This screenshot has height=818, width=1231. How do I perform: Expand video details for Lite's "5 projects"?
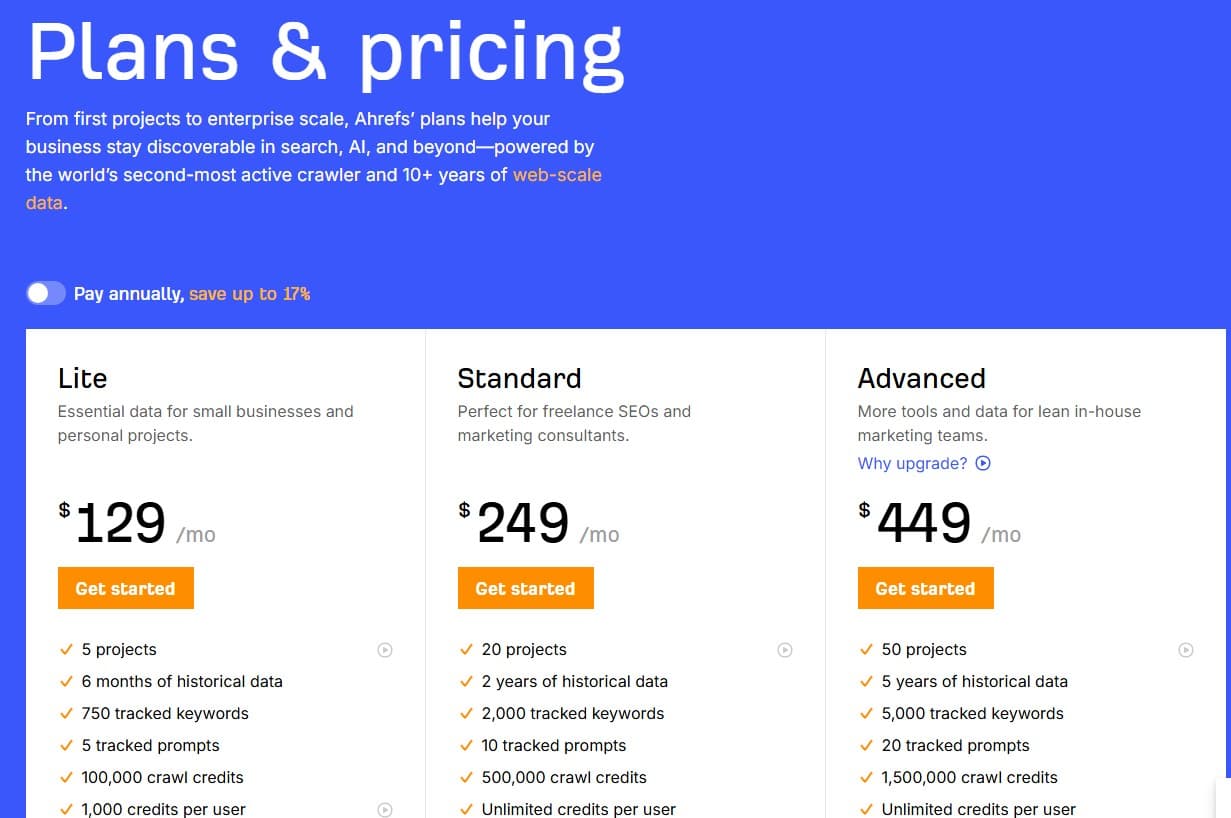(x=385, y=649)
